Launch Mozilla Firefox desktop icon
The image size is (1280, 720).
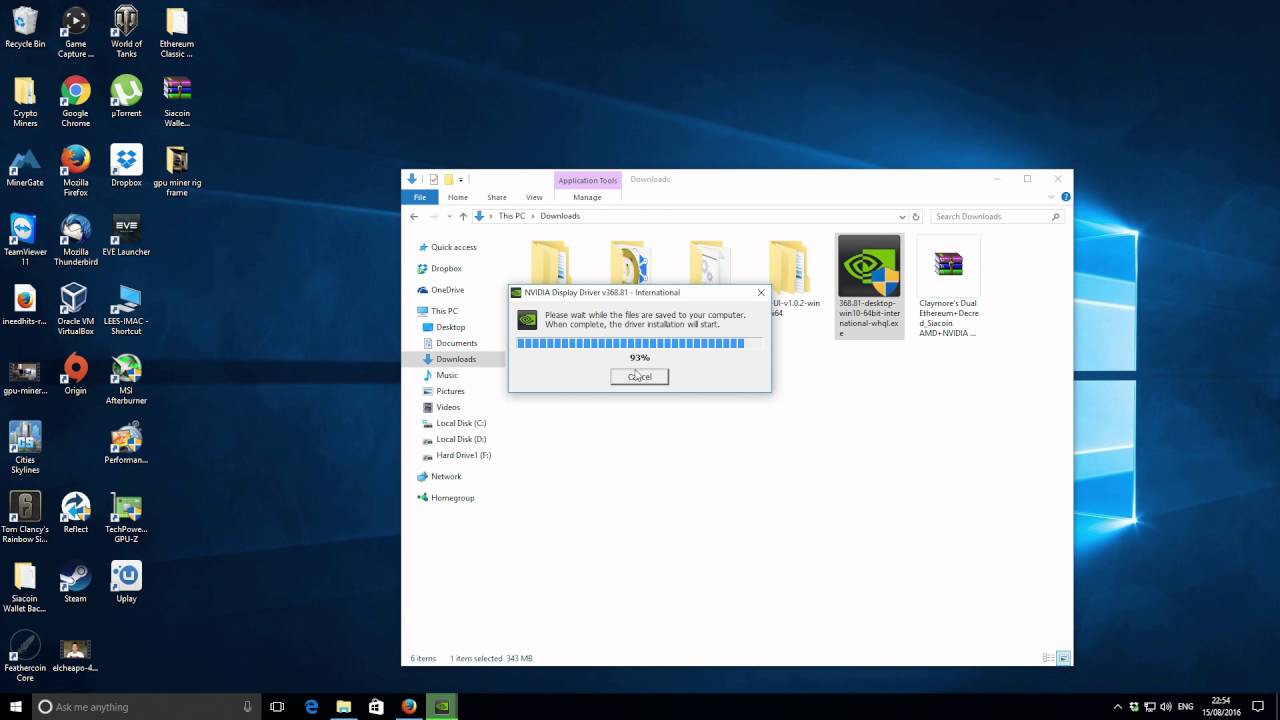[75, 170]
